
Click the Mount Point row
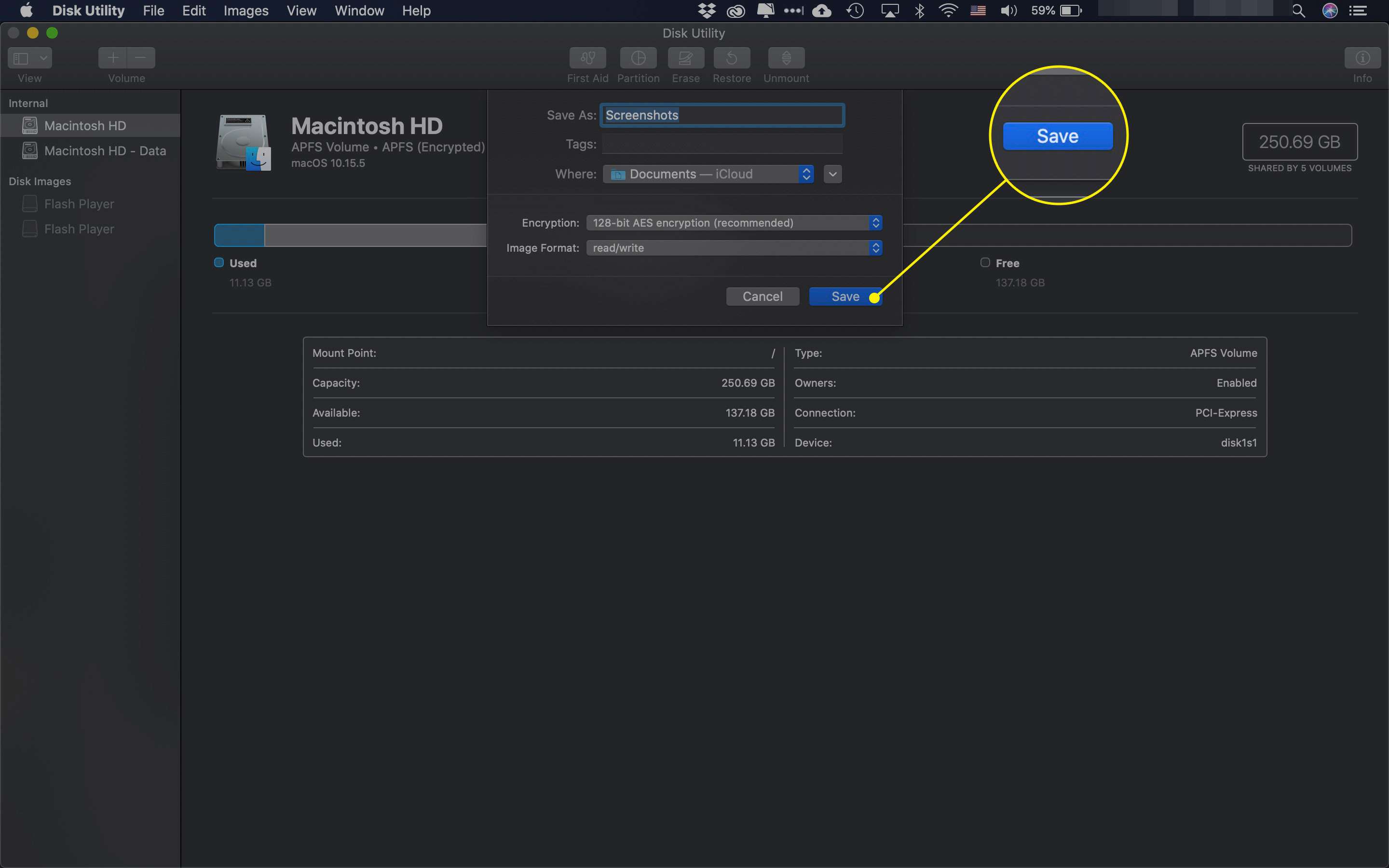[x=543, y=353]
